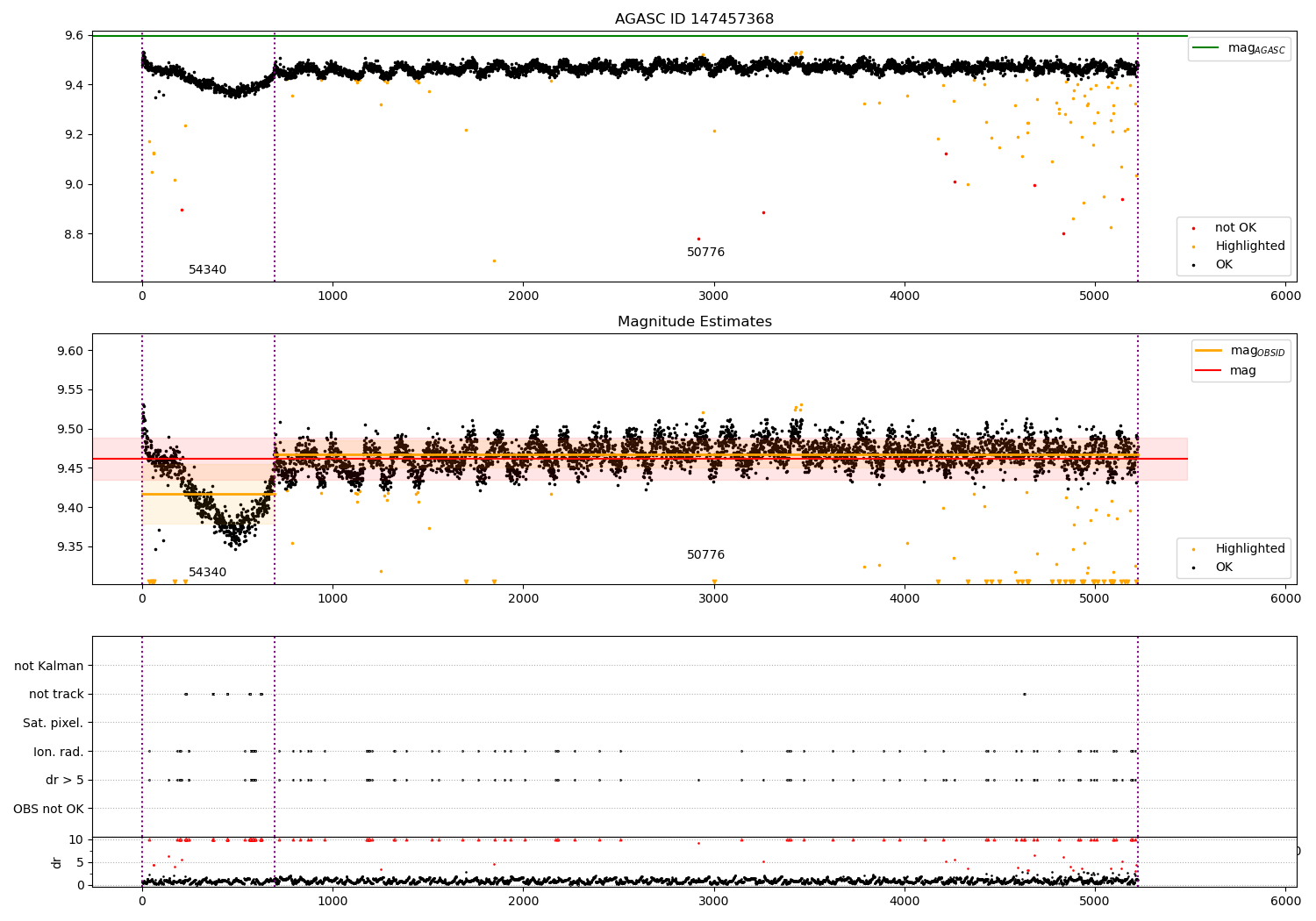Click the 8.8 tick label on the top plot
Image resolution: width=1316 pixels, height=921 pixels.
pos(75,234)
